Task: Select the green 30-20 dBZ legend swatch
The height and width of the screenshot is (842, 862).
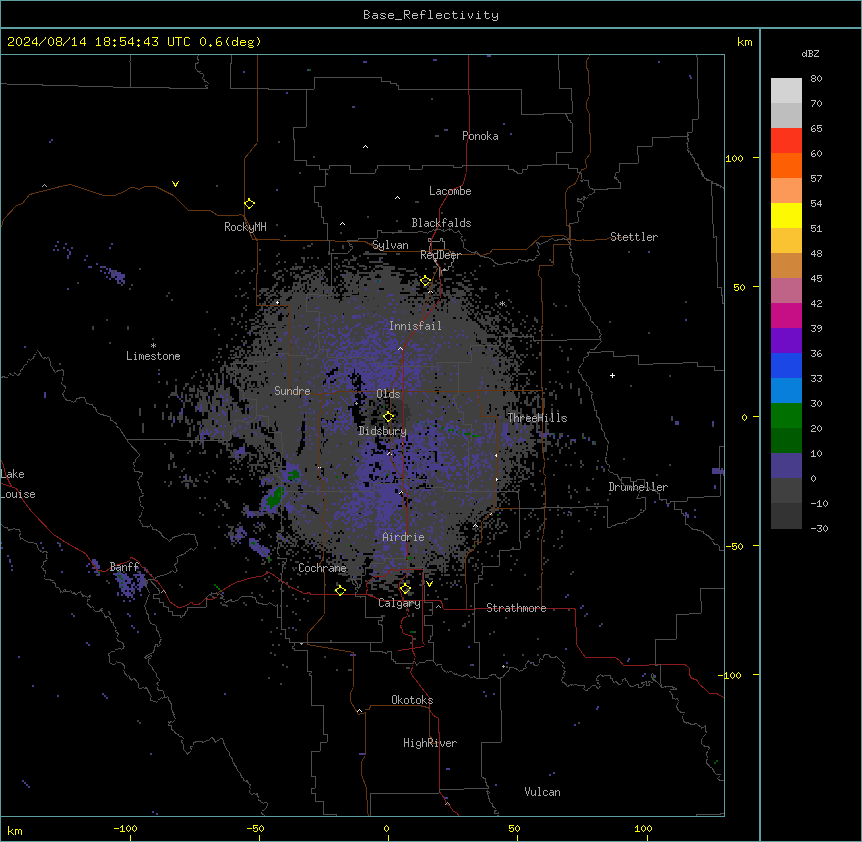Action: (x=786, y=416)
